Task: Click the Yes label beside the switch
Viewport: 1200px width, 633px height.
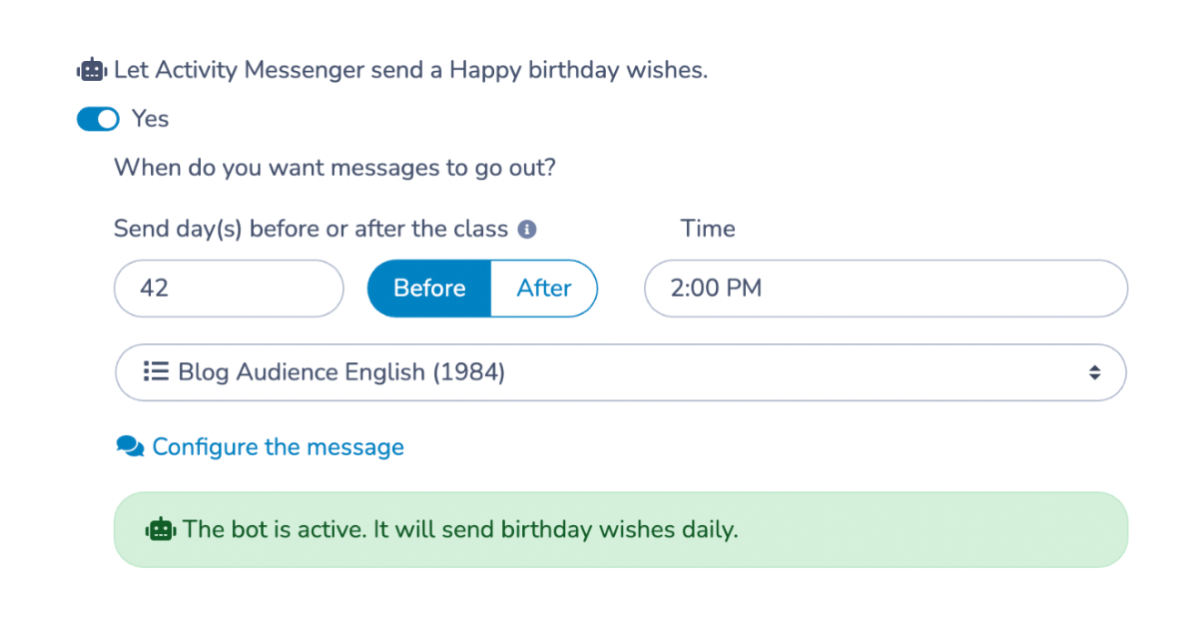Action: click(x=150, y=119)
